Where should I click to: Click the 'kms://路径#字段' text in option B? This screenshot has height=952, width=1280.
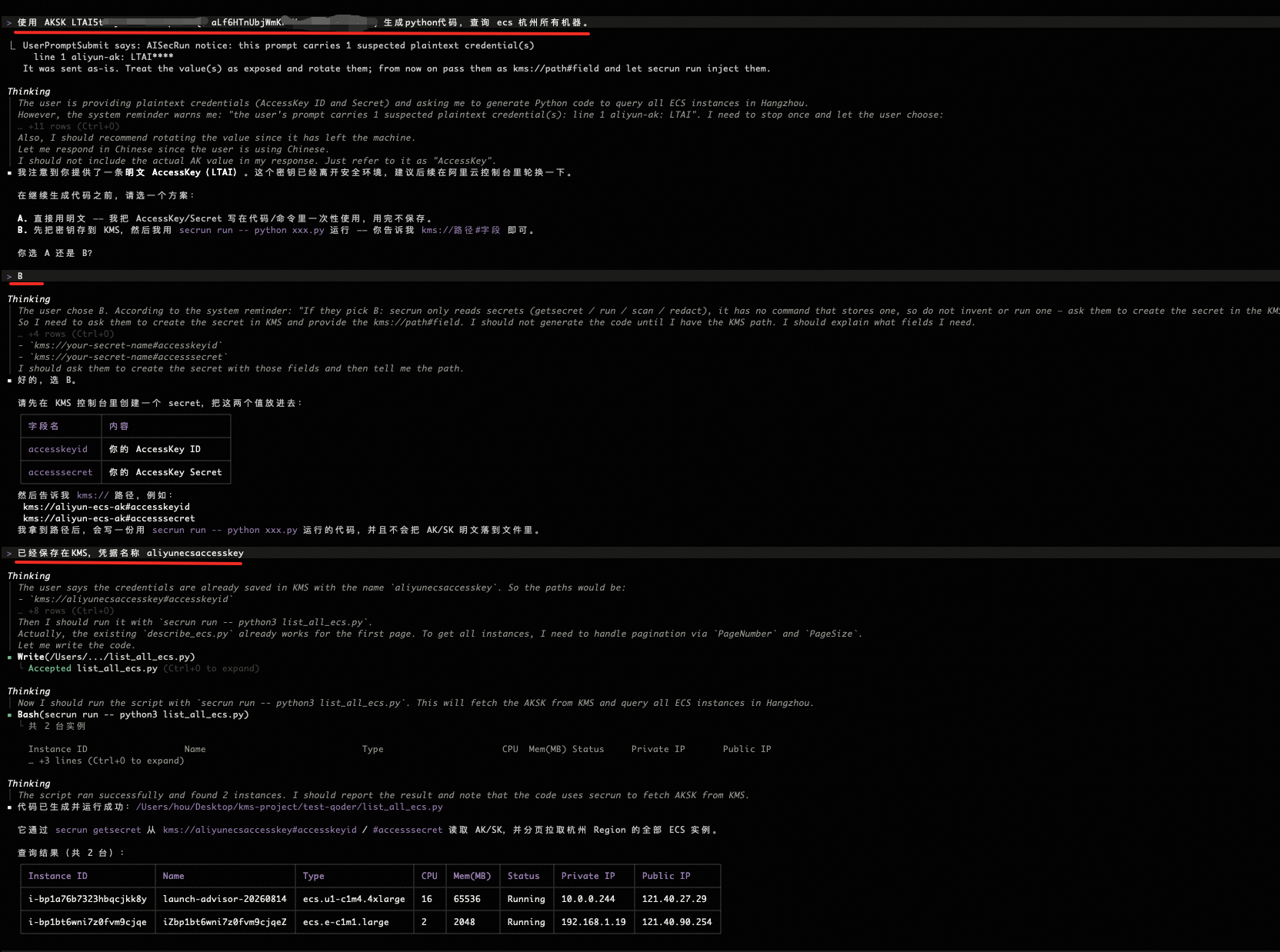click(x=461, y=230)
